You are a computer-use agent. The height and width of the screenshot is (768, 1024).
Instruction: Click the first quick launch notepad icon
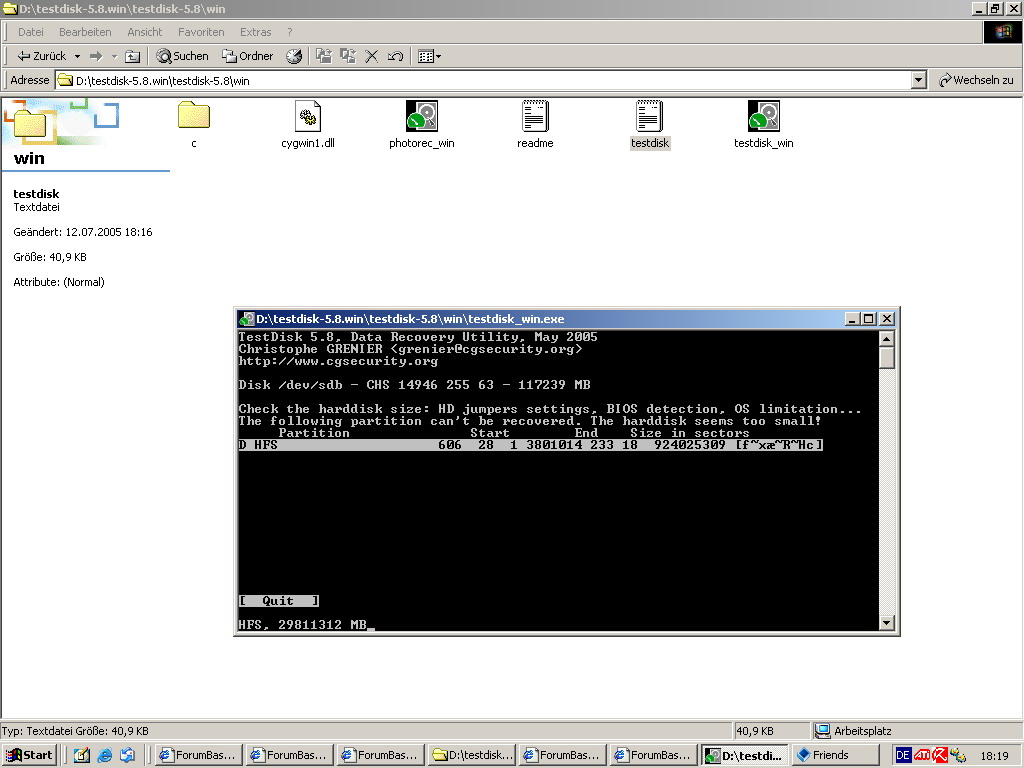(x=82, y=756)
